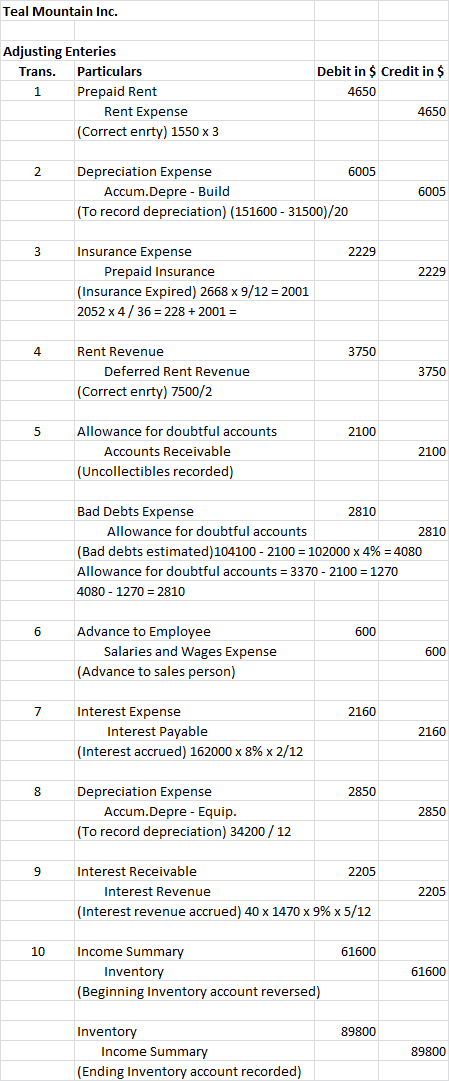The height and width of the screenshot is (1081, 449).
Task: Select the indented 'Rent Expense' cell
Action: coord(146,112)
